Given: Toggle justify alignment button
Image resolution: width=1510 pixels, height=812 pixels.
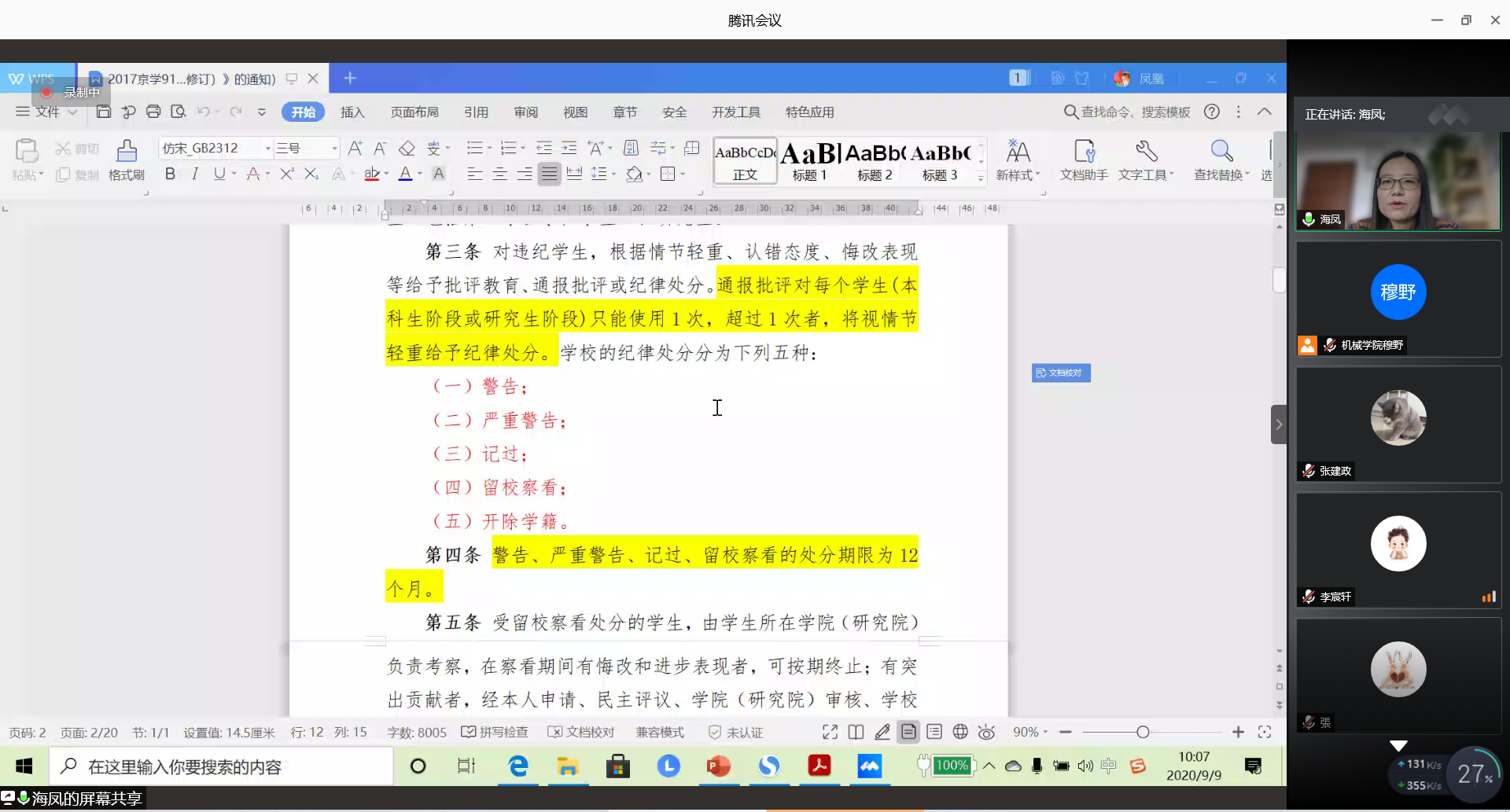Looking at the screenshot, I should tap(549, 174).
